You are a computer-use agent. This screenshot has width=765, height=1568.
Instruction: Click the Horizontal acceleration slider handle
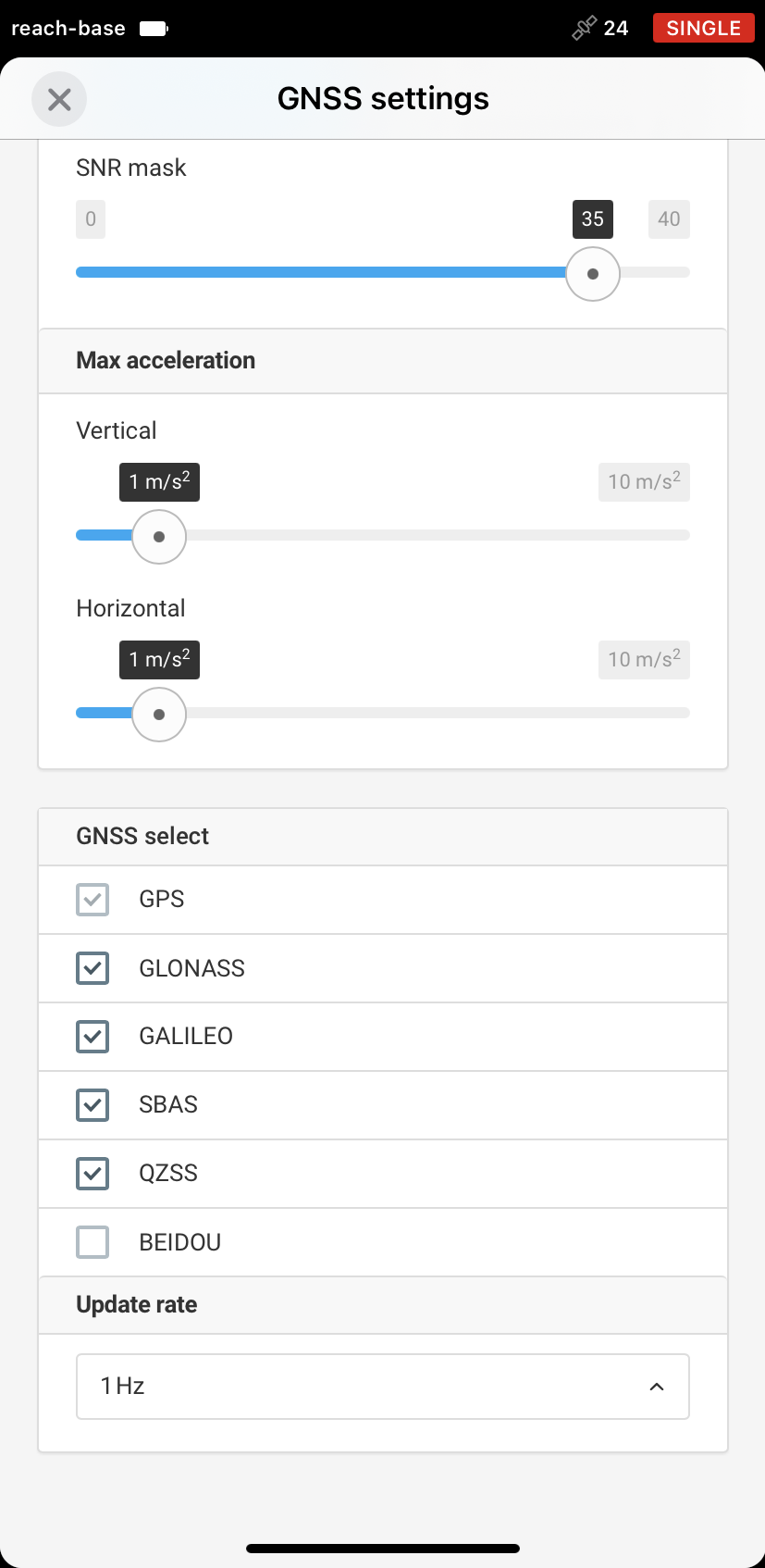point(159,715)
